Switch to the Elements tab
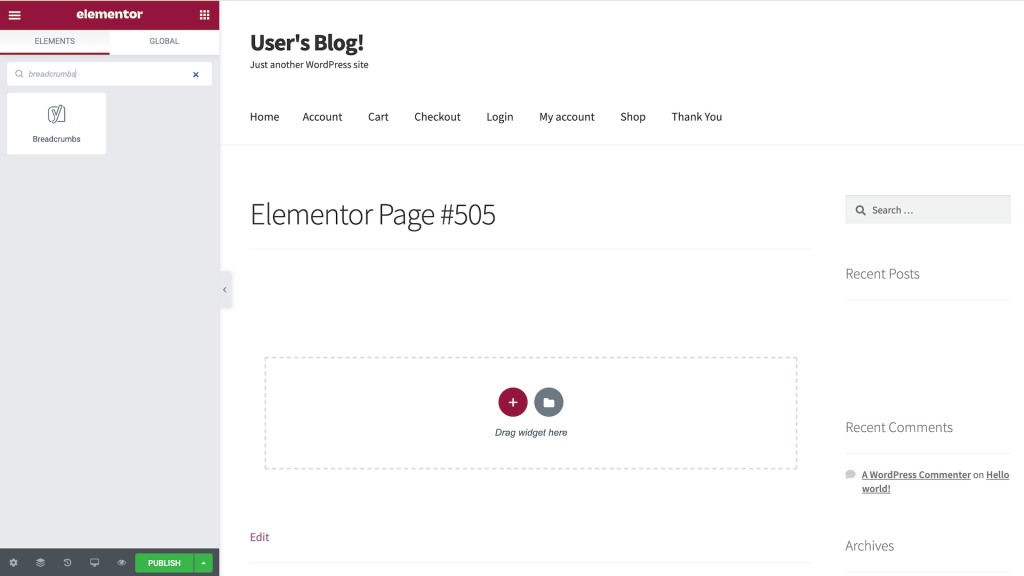Image resolution: width=1024 pixels, height=576 pixels. pos(55,41)
